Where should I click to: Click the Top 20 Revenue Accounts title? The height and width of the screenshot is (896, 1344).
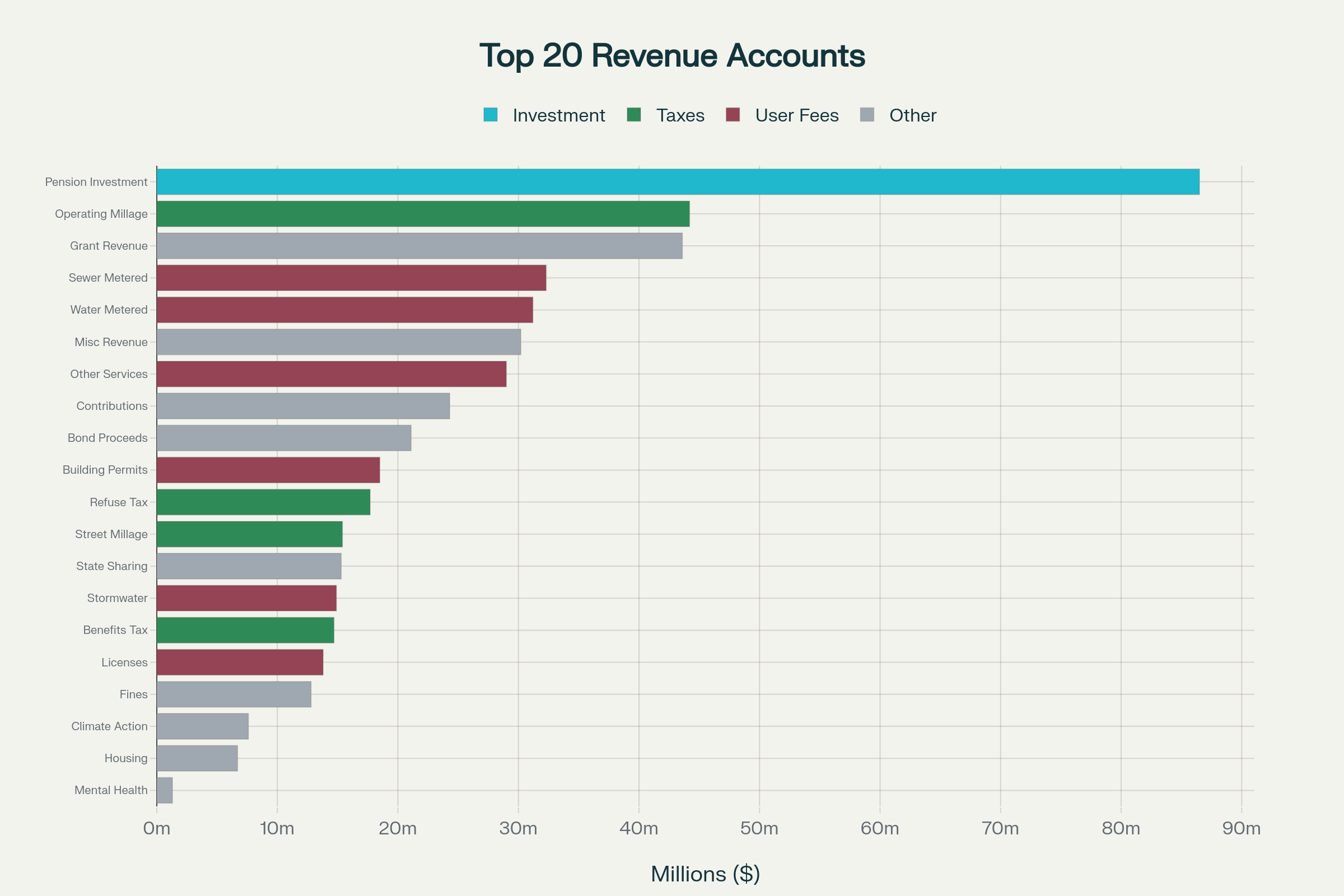tap(672, 56)
